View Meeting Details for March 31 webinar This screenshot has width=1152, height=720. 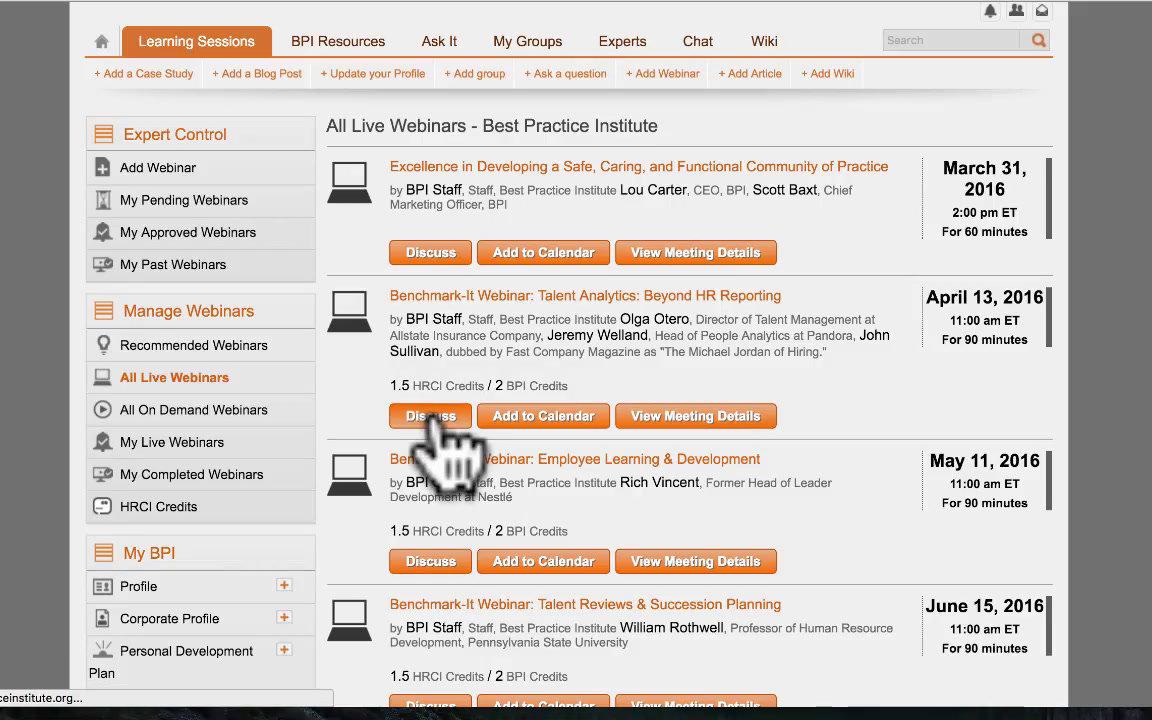(695, 253)
